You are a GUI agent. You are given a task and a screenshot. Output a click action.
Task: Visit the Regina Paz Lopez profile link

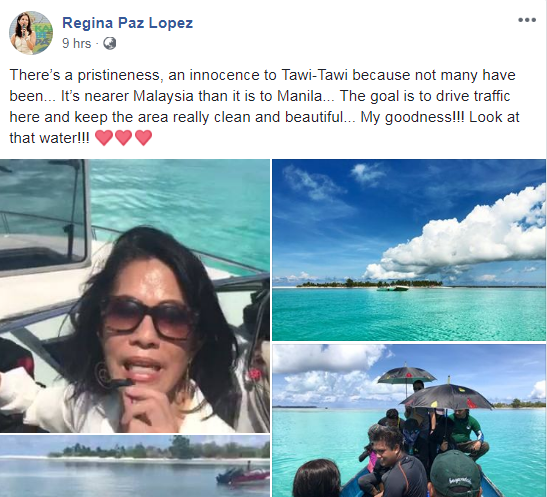[127, 23]
